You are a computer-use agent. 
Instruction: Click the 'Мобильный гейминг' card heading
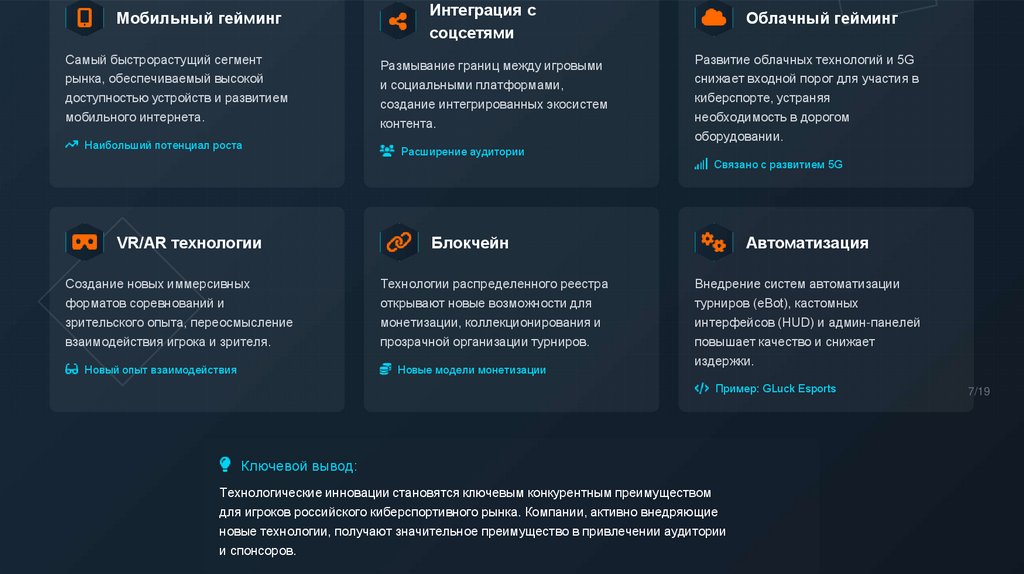198,18
